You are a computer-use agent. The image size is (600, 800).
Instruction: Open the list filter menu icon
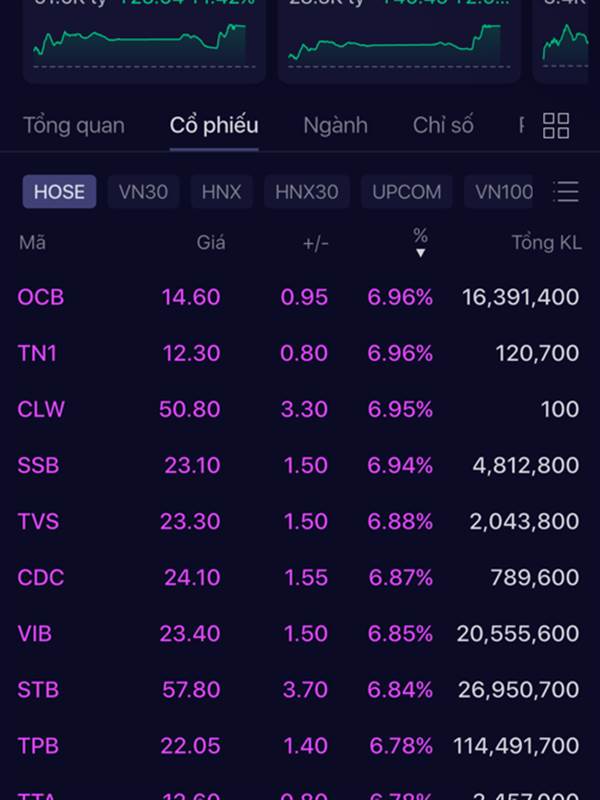[x=566, y=192]
